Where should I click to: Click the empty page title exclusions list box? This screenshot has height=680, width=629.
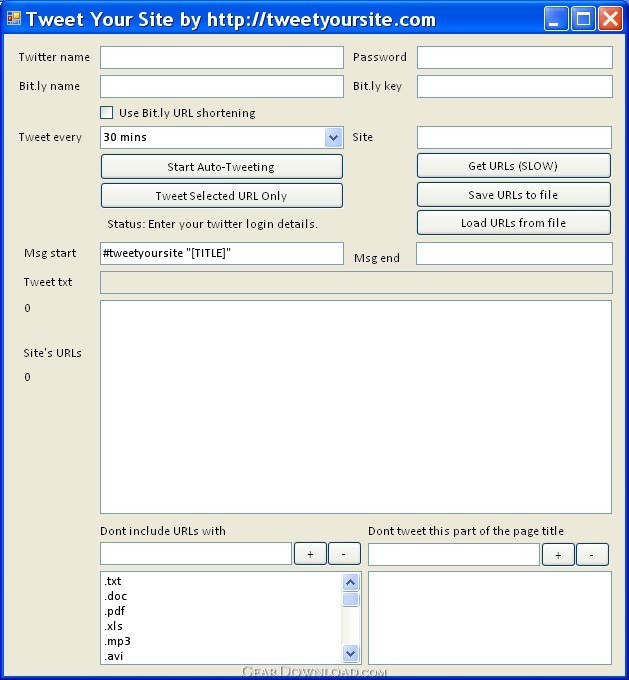click(x=490, y=618)
